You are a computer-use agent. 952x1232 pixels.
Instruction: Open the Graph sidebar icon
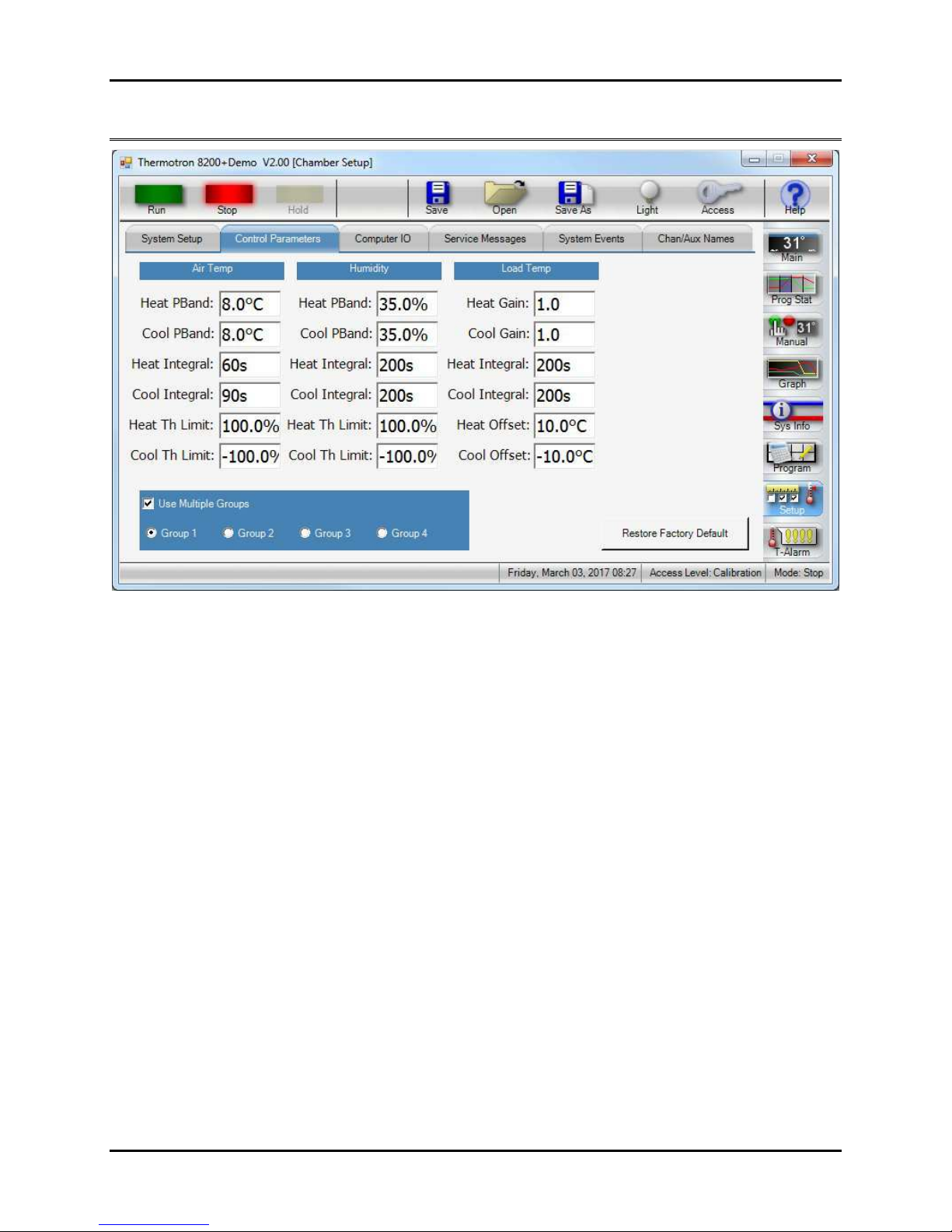[793, 374]
